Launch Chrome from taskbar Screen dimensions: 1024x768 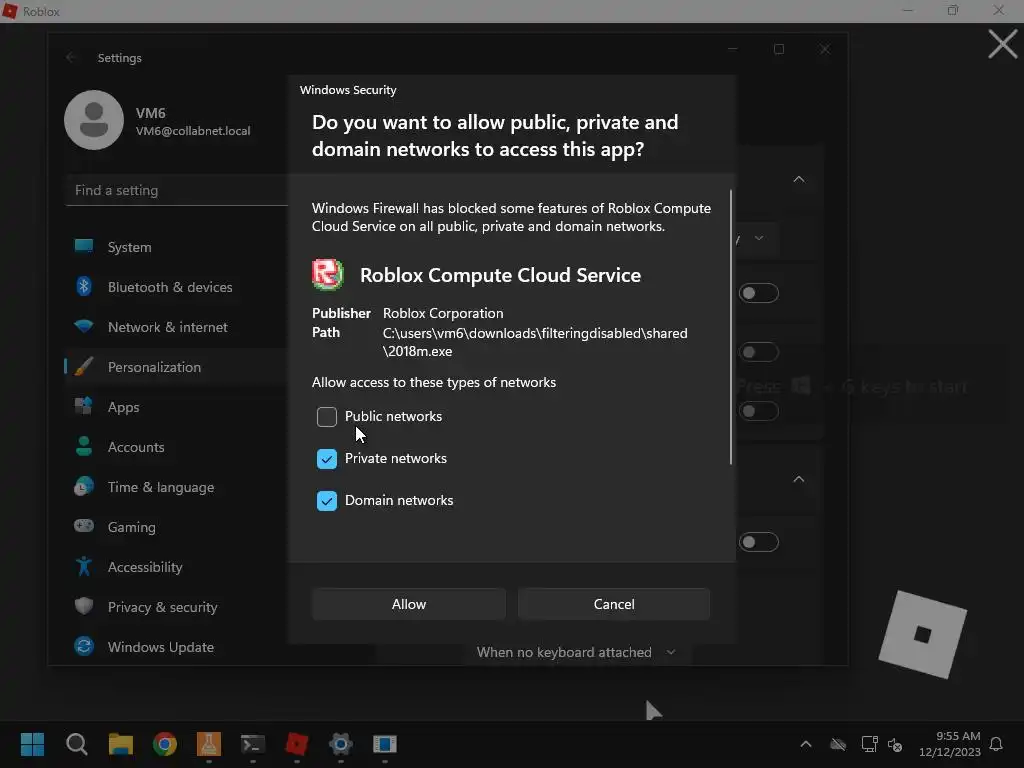tap(165, 744)
